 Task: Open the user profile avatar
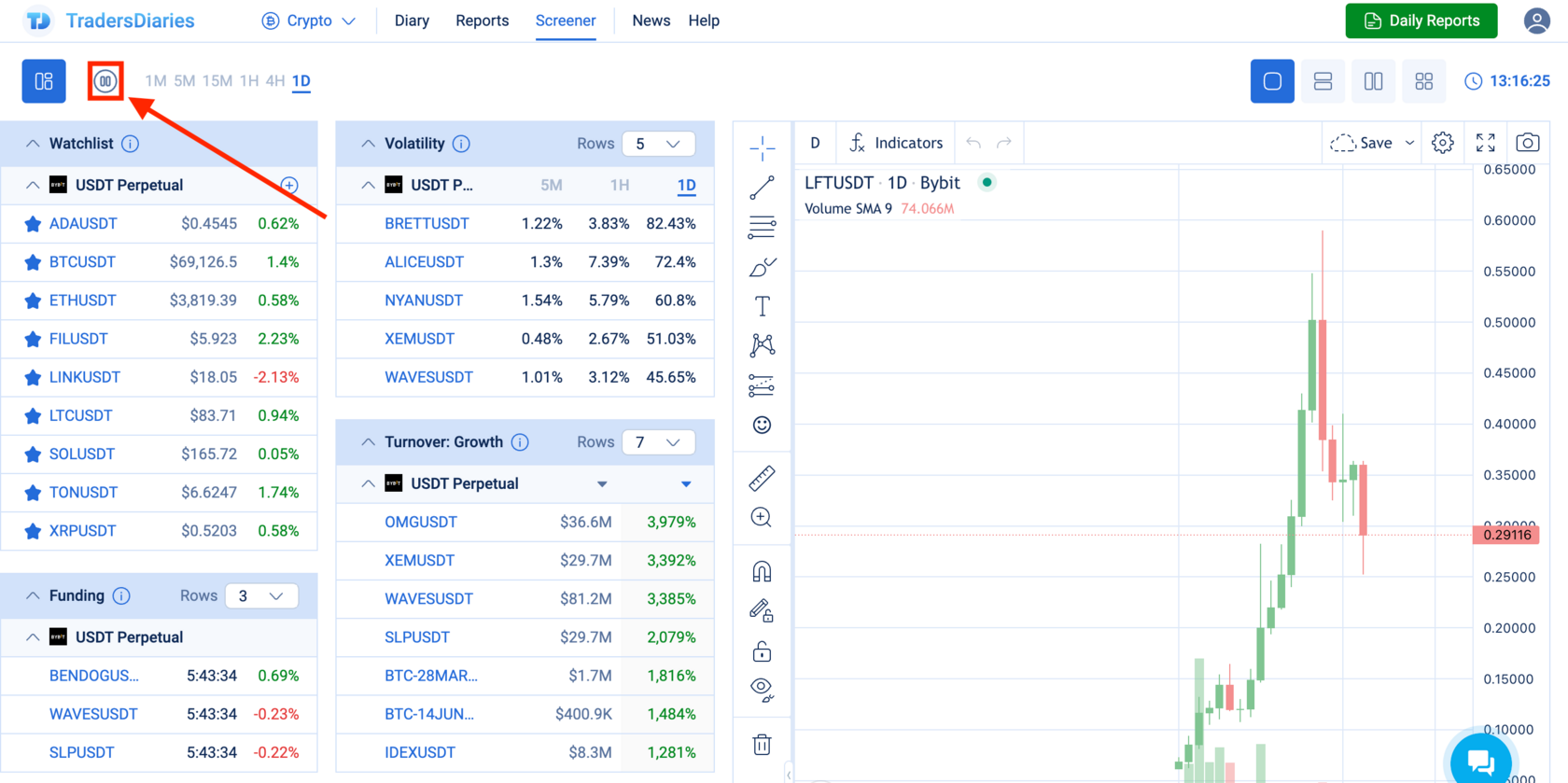click(x=1537, y=21)
